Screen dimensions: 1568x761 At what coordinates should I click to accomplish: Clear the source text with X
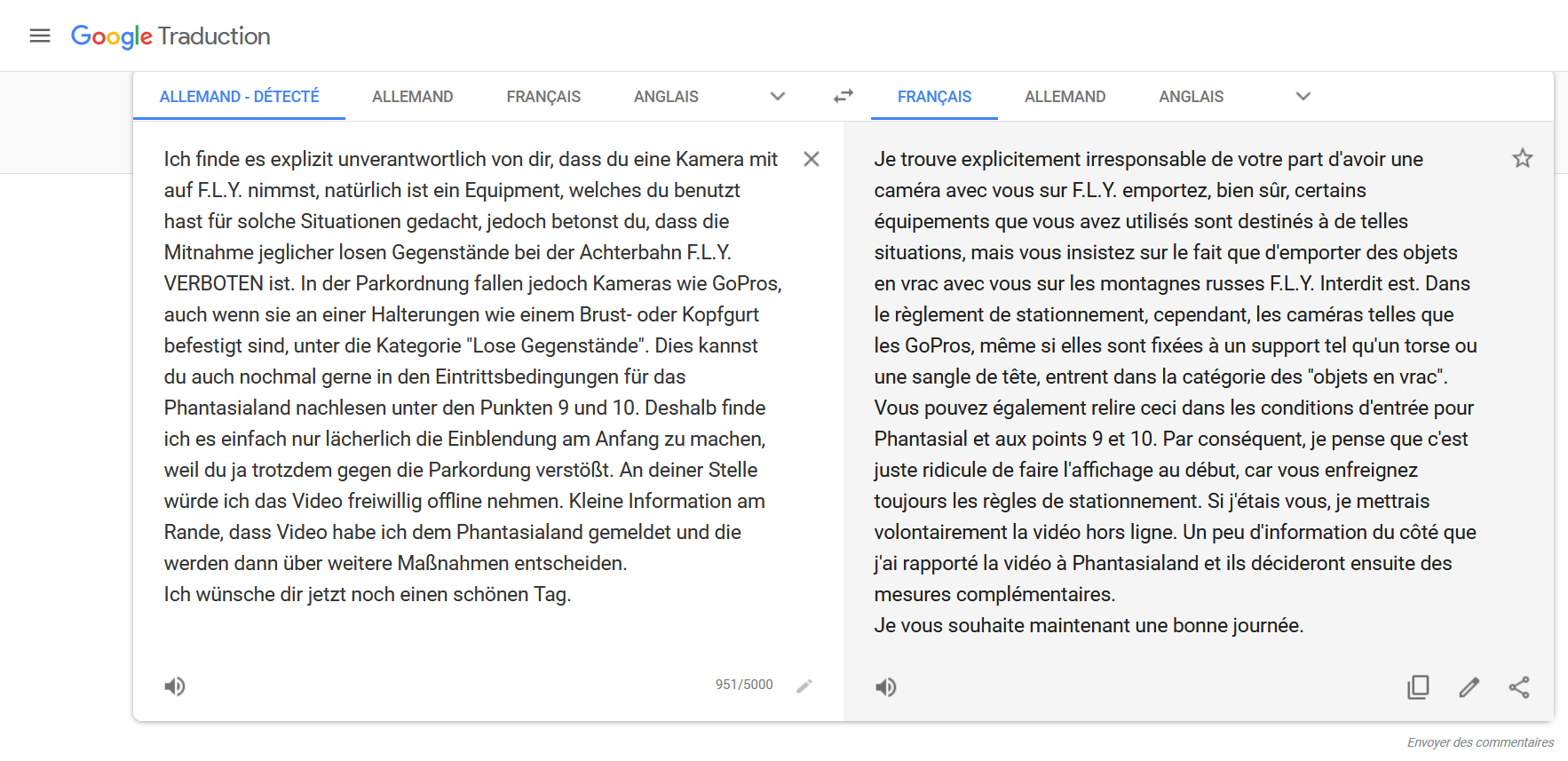812,159
